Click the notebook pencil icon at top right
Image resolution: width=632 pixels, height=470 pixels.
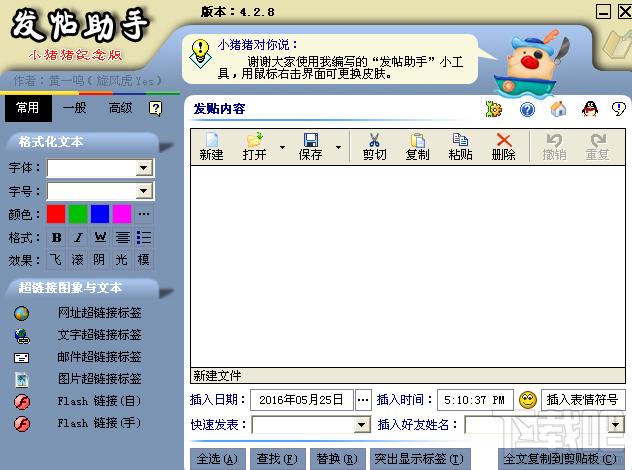tap(617, 44)
